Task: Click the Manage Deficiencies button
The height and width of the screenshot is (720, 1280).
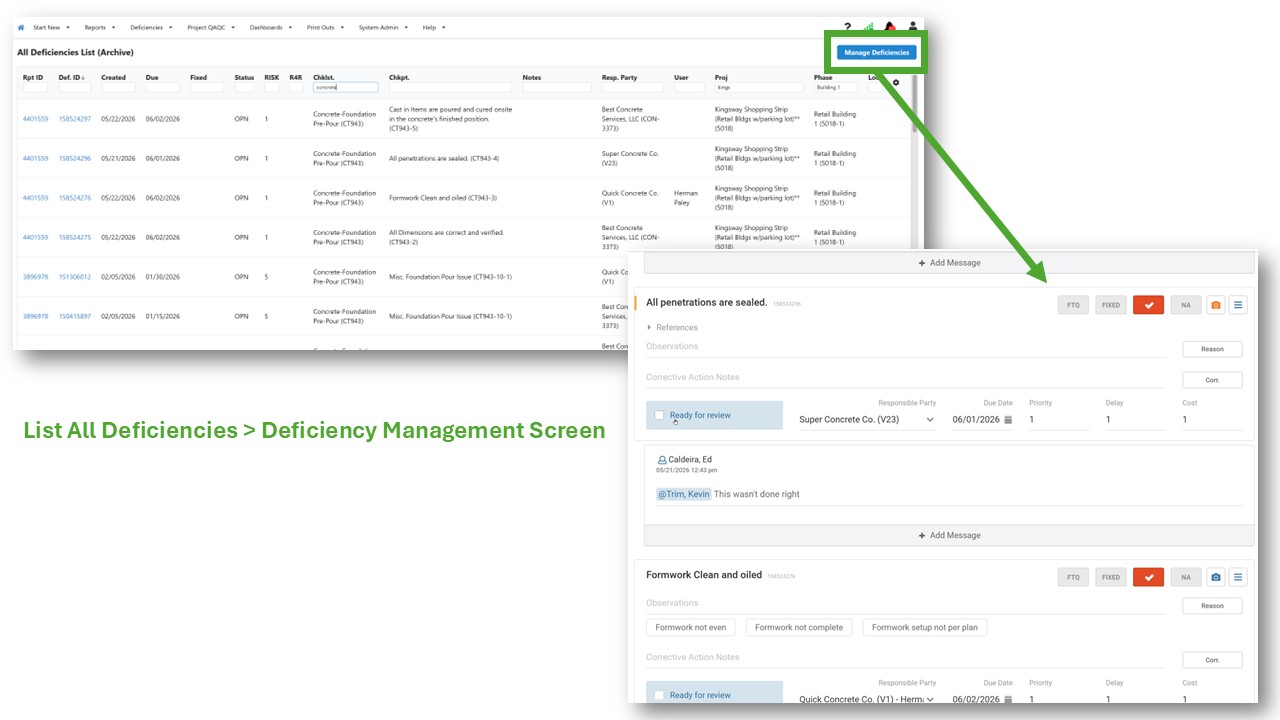Action: coord(876,52)
